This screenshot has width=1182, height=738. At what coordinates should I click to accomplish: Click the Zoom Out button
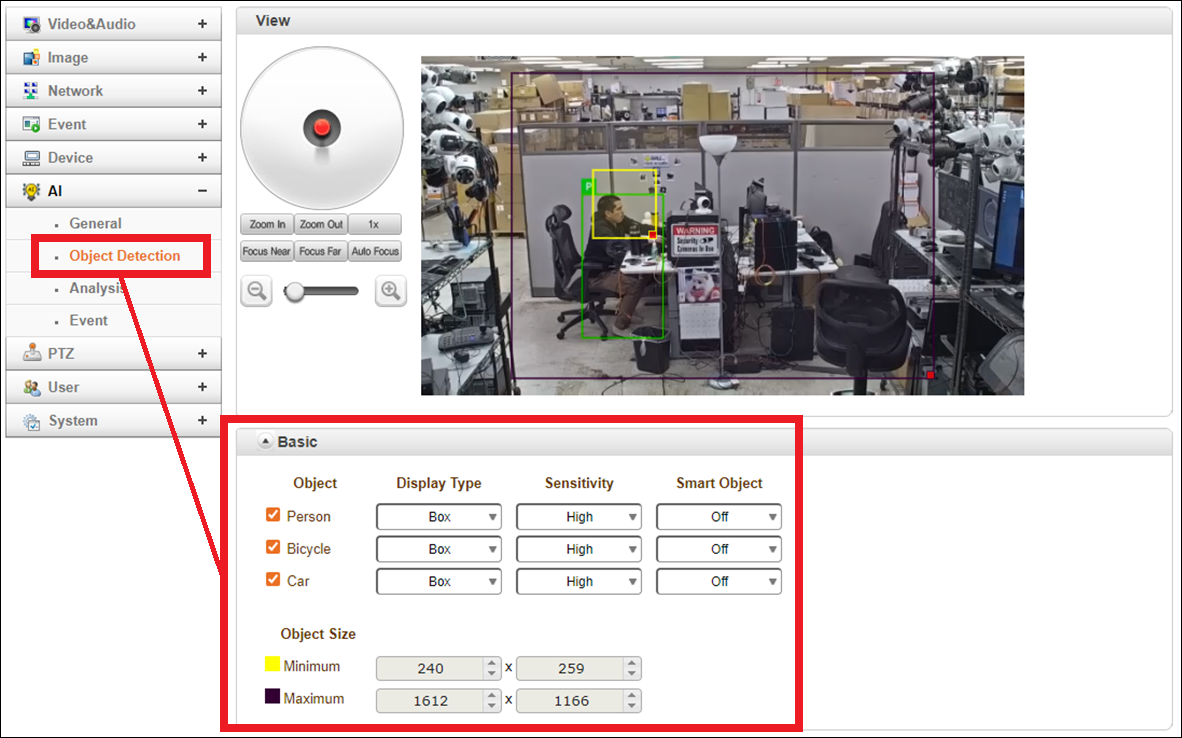click(x=321, y=225)
